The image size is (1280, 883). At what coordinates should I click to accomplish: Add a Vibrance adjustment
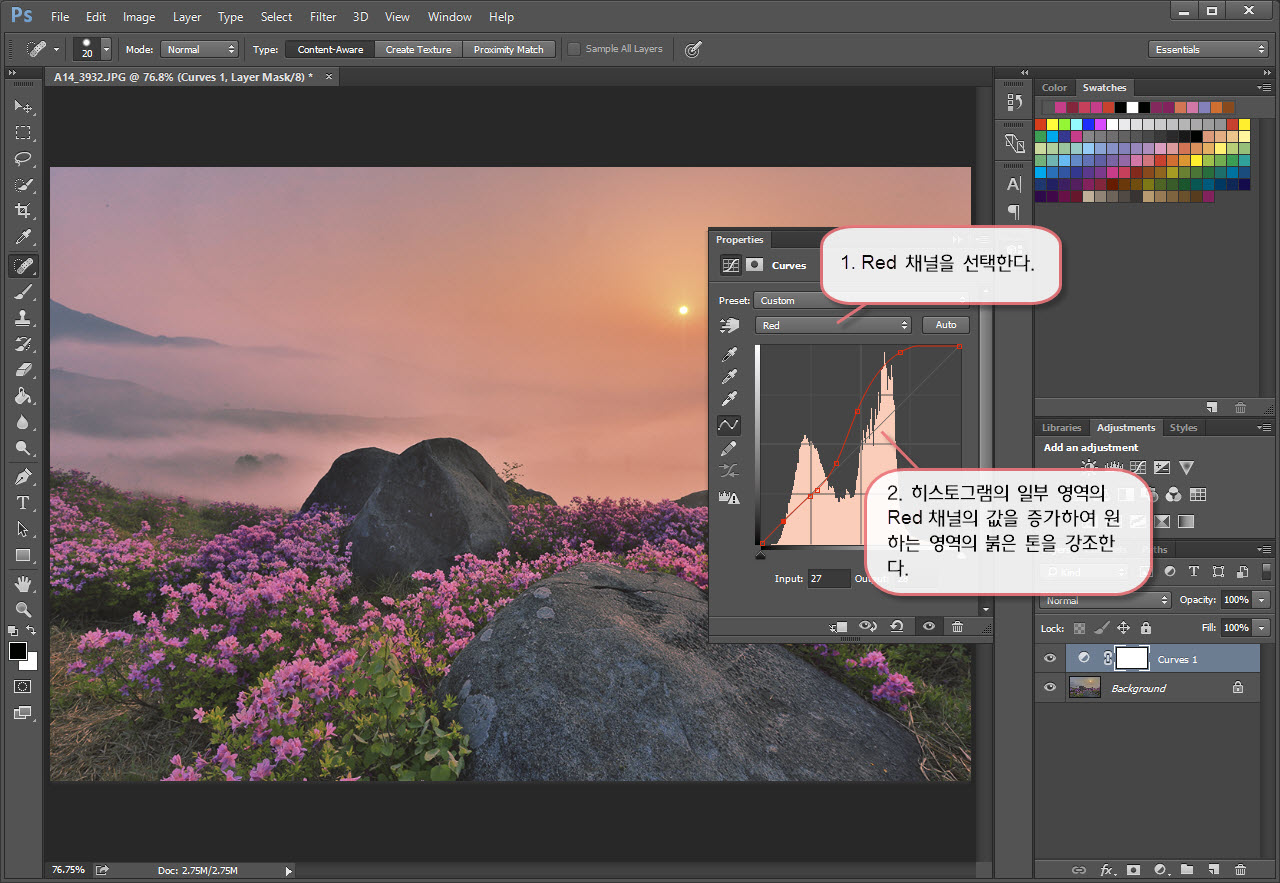(x=1187, y=467)
